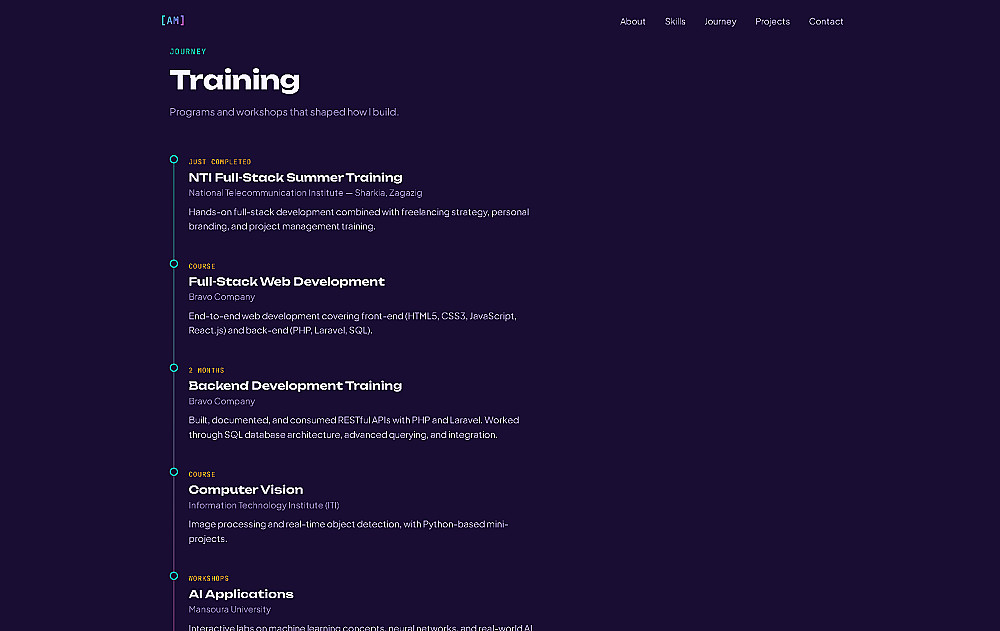Viewport: 1000px width, 631px height.
Task: Click the NTI Full-Stack Summer Training heading
Action: click(x=295, y=177)
